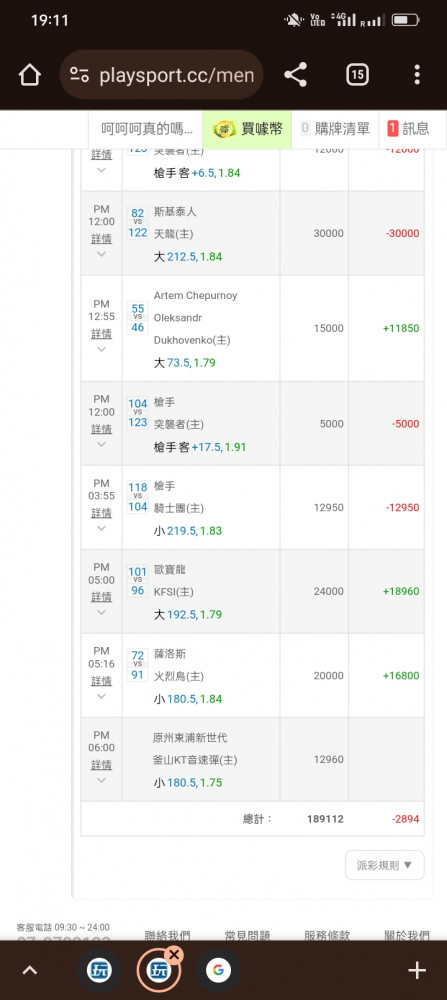Expand the 派彩規則 dropdown
This screenshot has width=447, height=1000.
(x=385, y=865)
